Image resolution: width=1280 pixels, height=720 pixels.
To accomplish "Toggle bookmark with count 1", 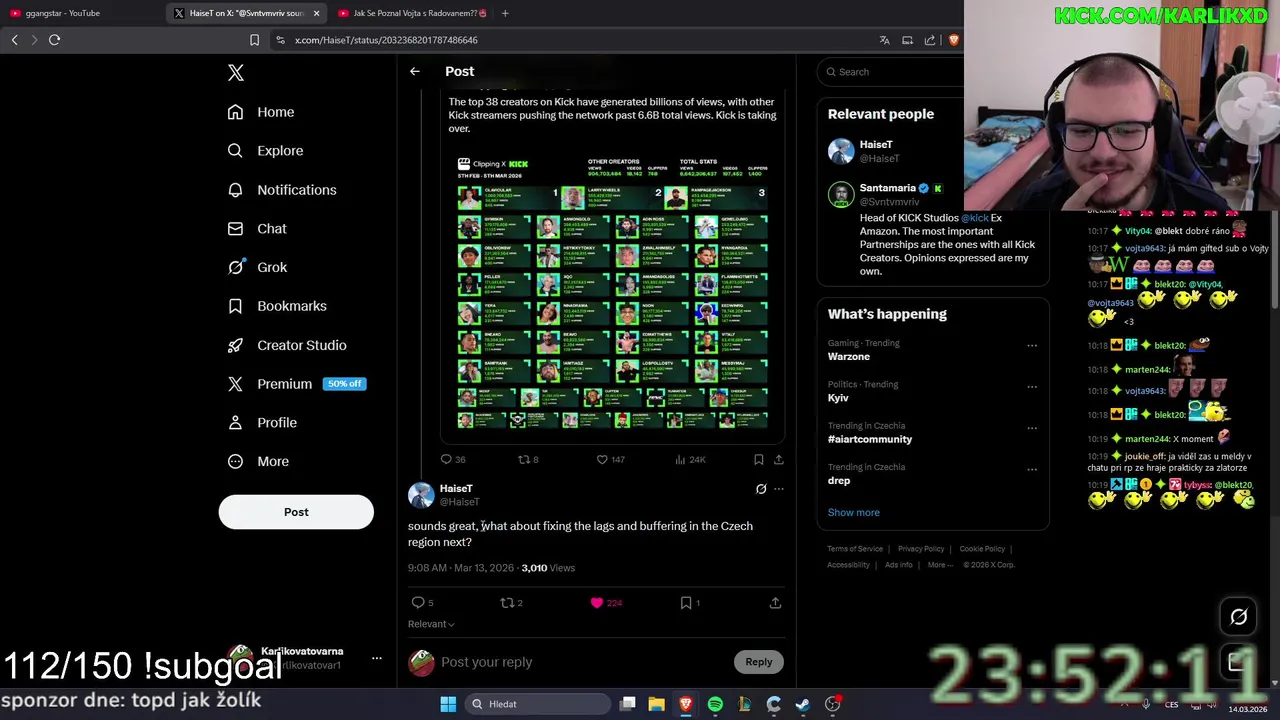I will [690, 603].
